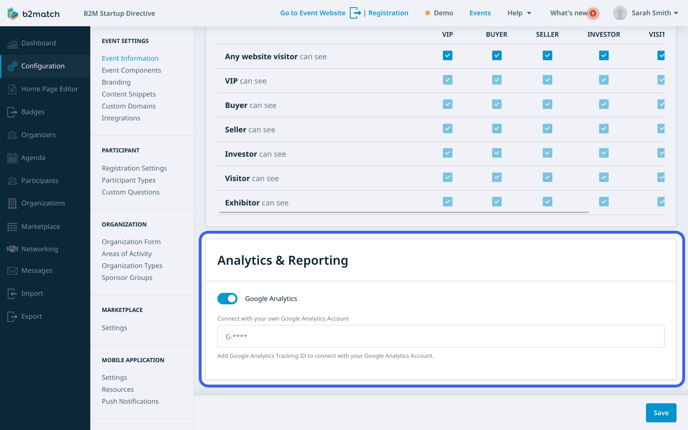Click the Import sidebar icon
The height and width of the screenshot is (430, 688).
(x=12, y=294)
